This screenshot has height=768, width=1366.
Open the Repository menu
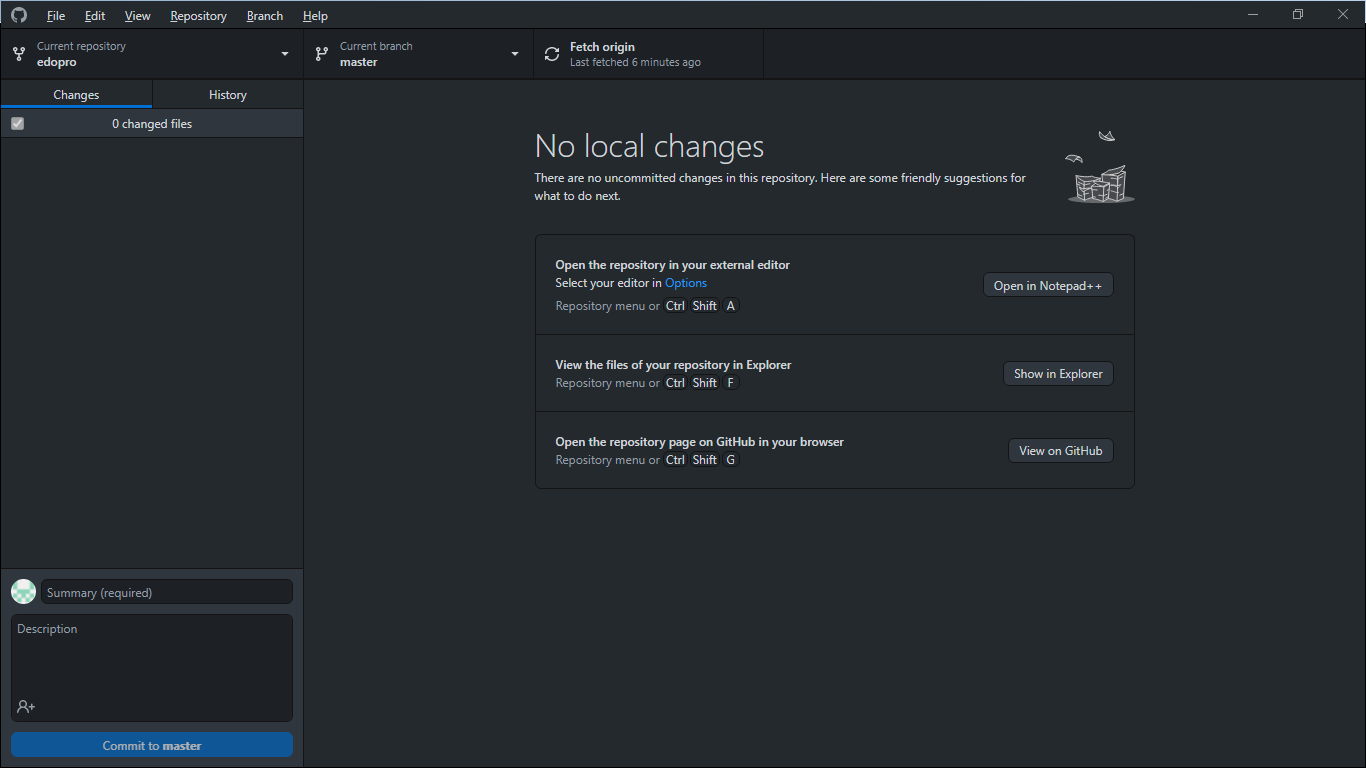pyautogui.click(x=198, y=15)
